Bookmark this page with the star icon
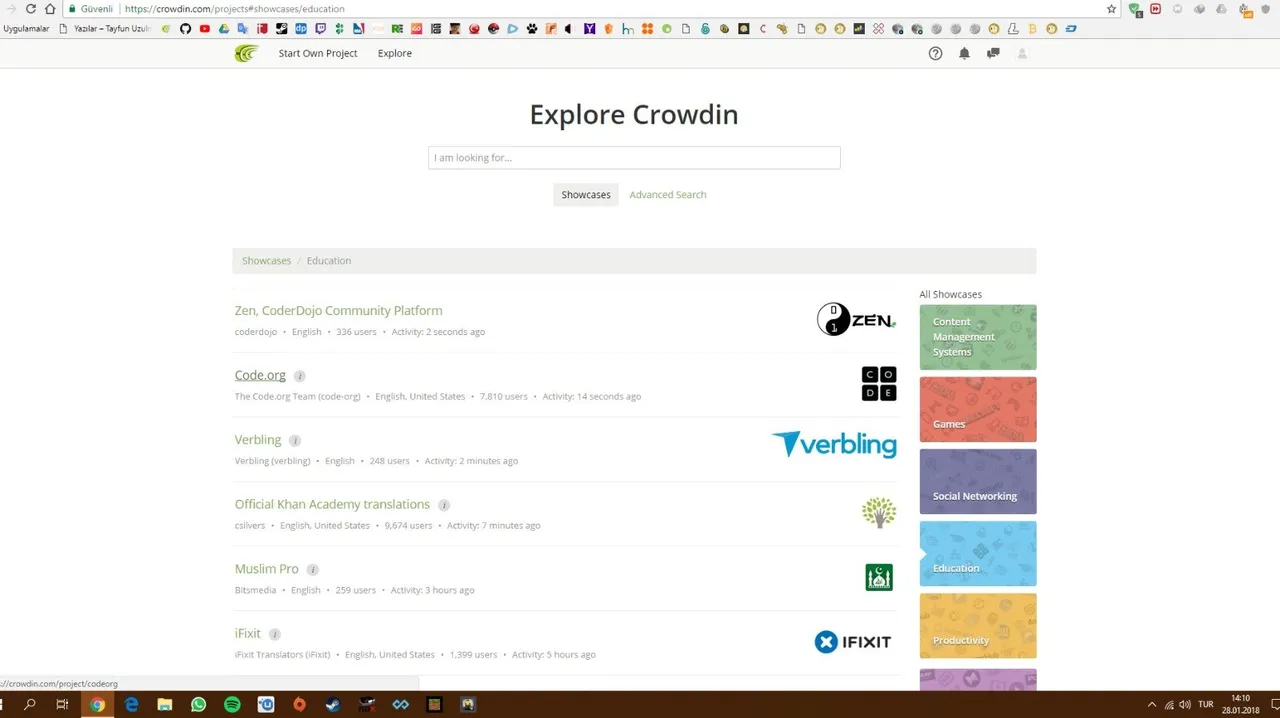This screenshot has height=718, width=1280. click(1111, 9)
